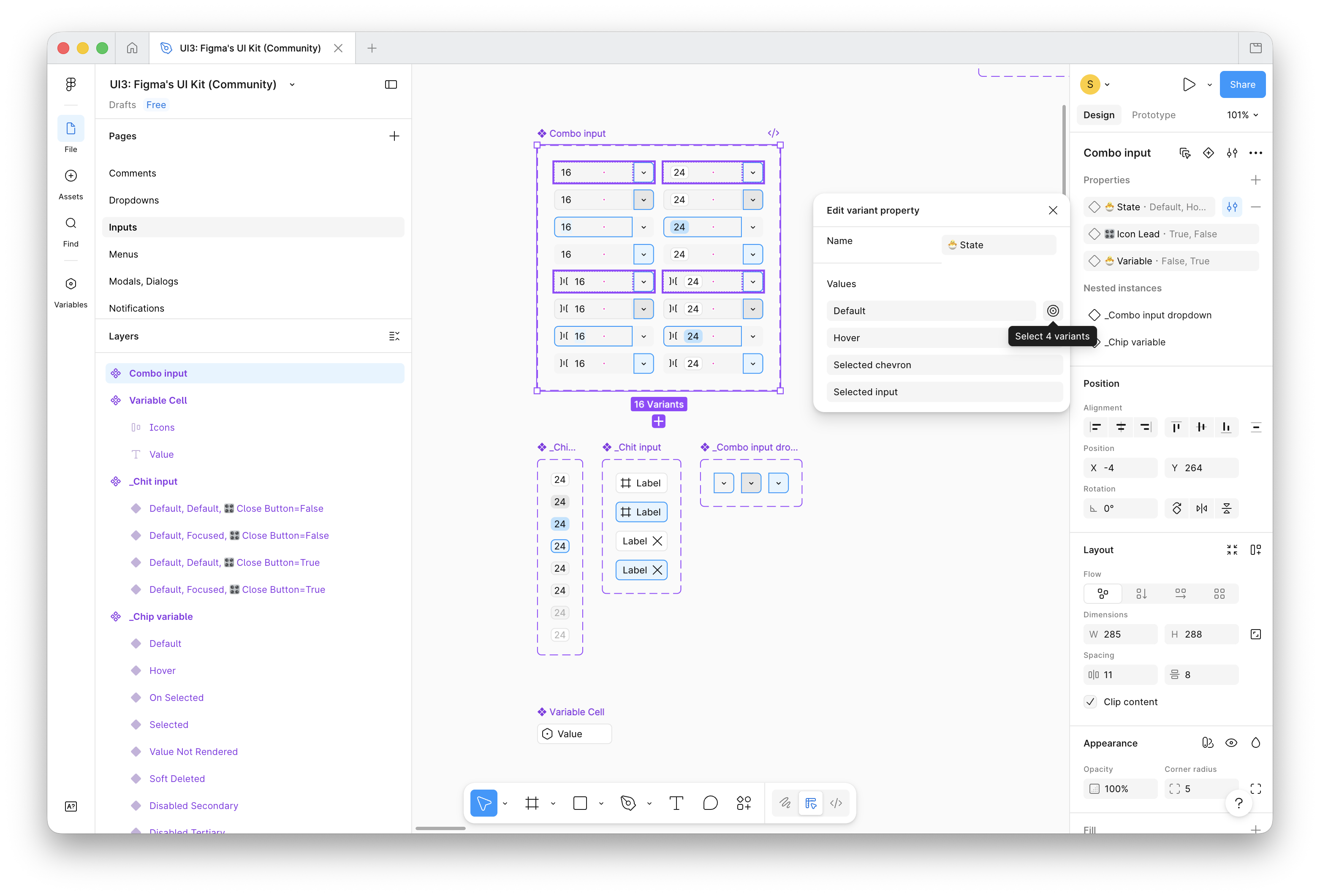
Task: Toggle layer visibility eye in Appearance
Action: (1231, 743)
